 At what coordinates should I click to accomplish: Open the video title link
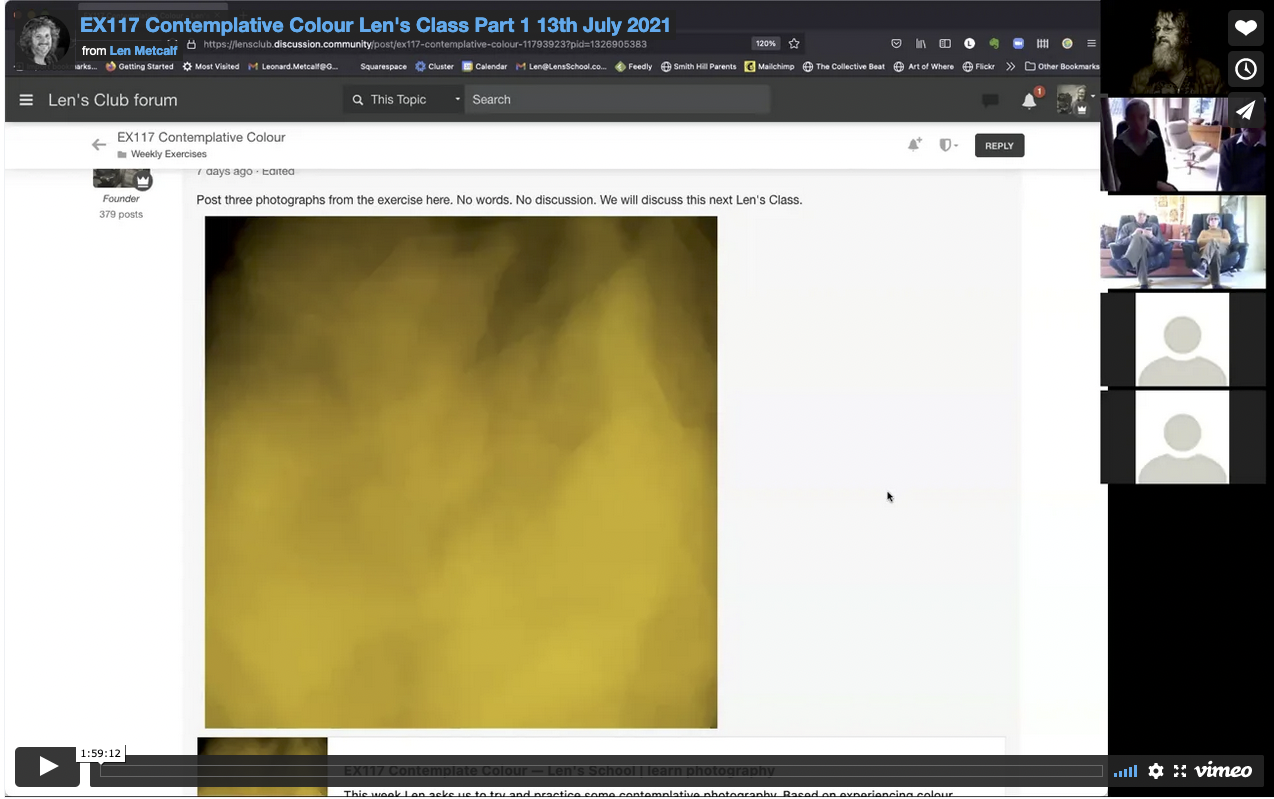tap(375, 25)
